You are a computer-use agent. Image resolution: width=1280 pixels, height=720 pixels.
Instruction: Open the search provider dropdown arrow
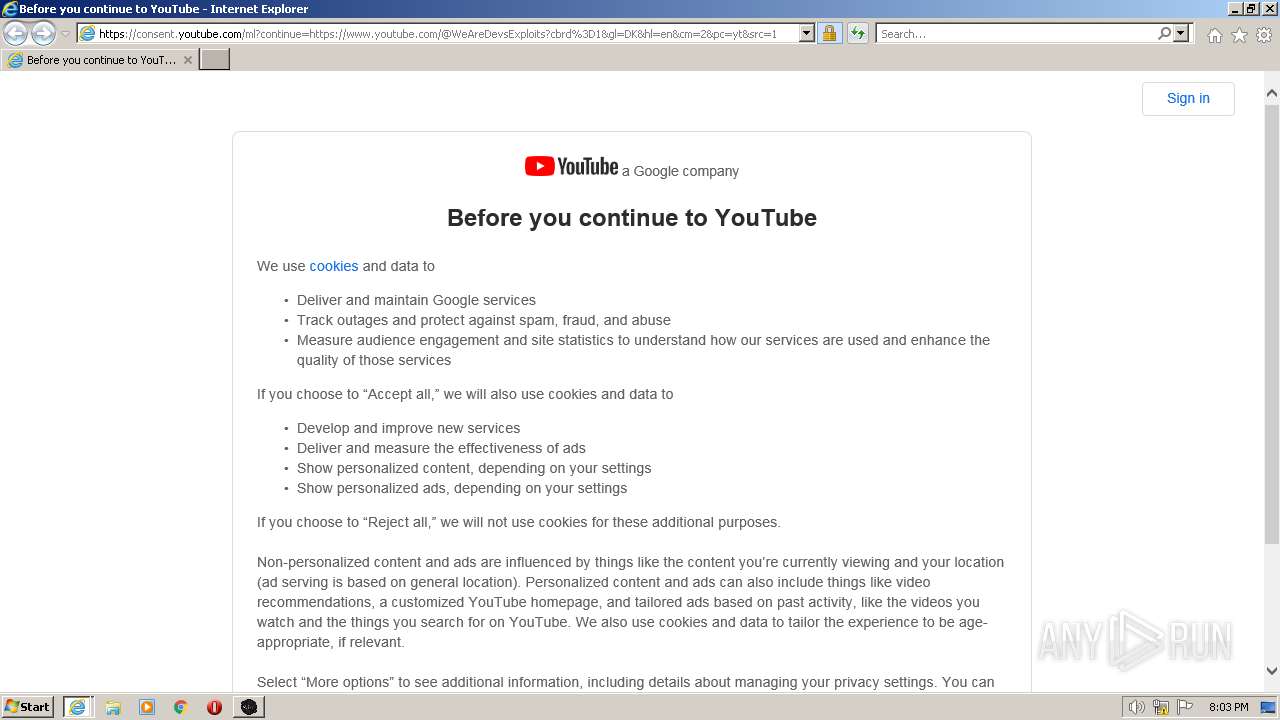(1181, 33)
